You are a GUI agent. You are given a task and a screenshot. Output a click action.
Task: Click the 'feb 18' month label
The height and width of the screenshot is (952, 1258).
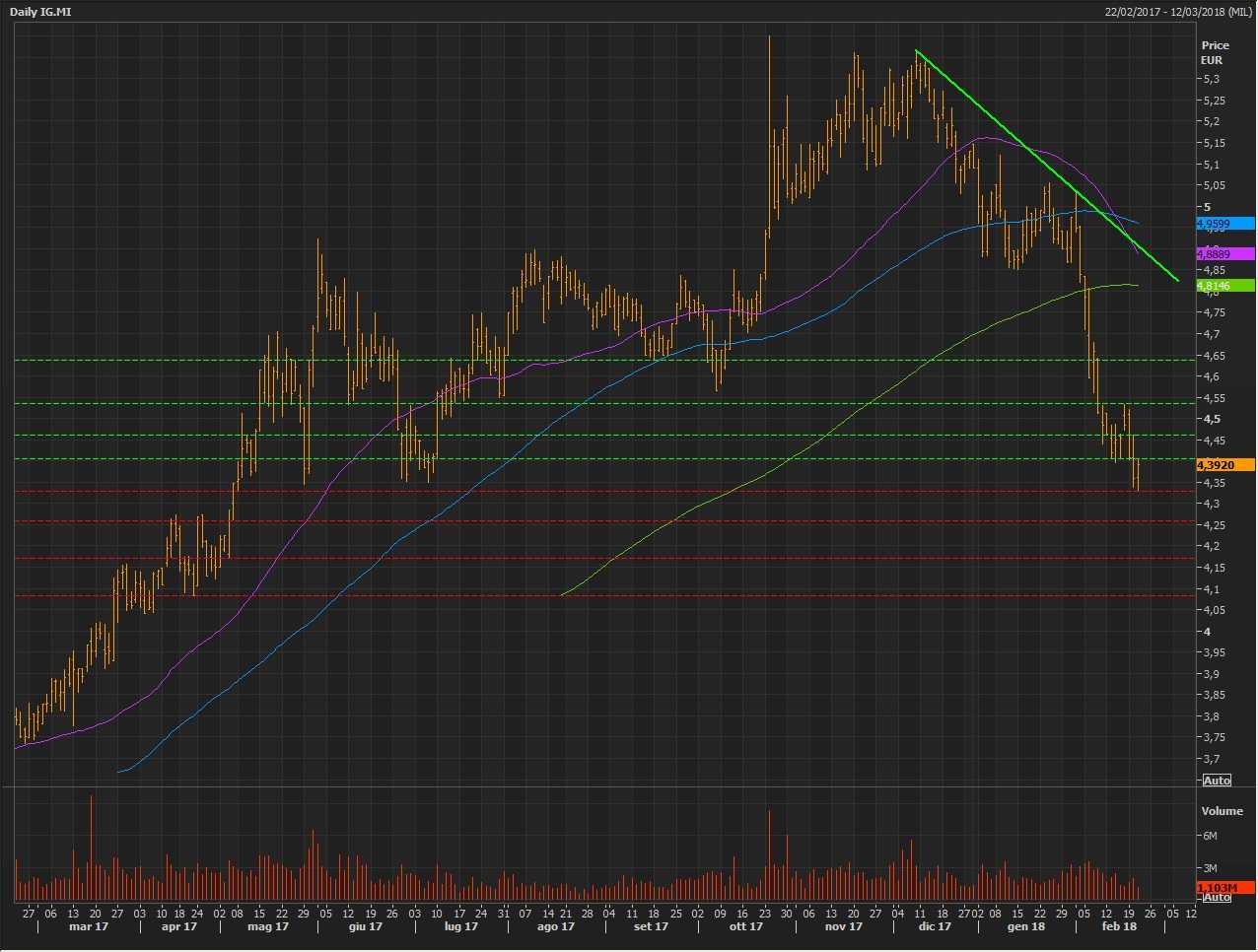coord(1119,926)
